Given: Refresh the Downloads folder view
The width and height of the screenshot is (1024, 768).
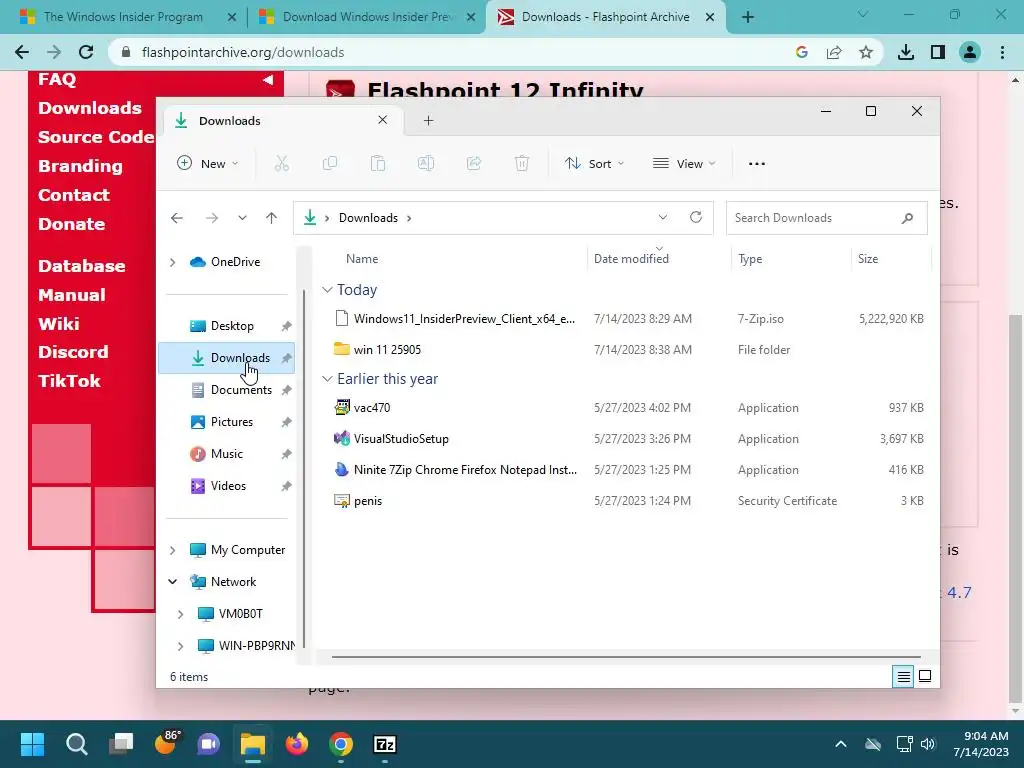Looking at the screenshot, I should pyautogui.click(x=696, y=217).
